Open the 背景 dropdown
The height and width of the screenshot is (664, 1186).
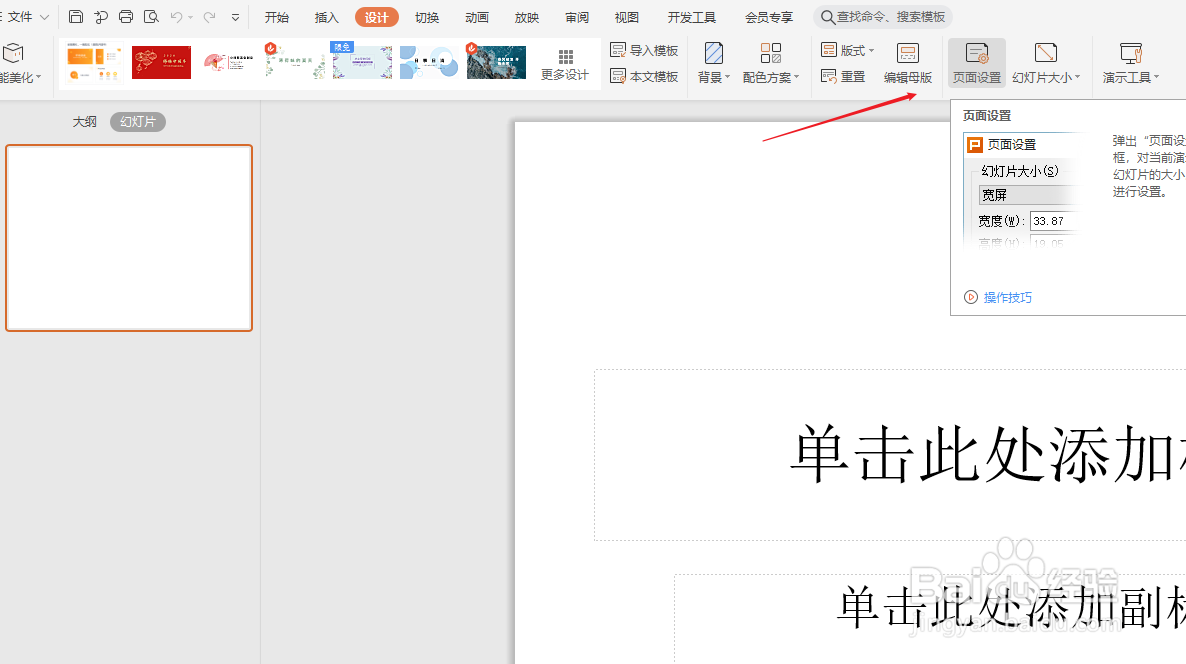click(x=713, y=63)
